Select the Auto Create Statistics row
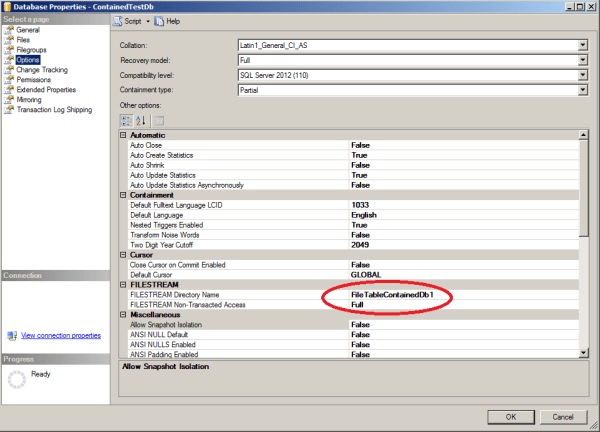The width and height of the screenshot is (600, 432). [353, 155]
